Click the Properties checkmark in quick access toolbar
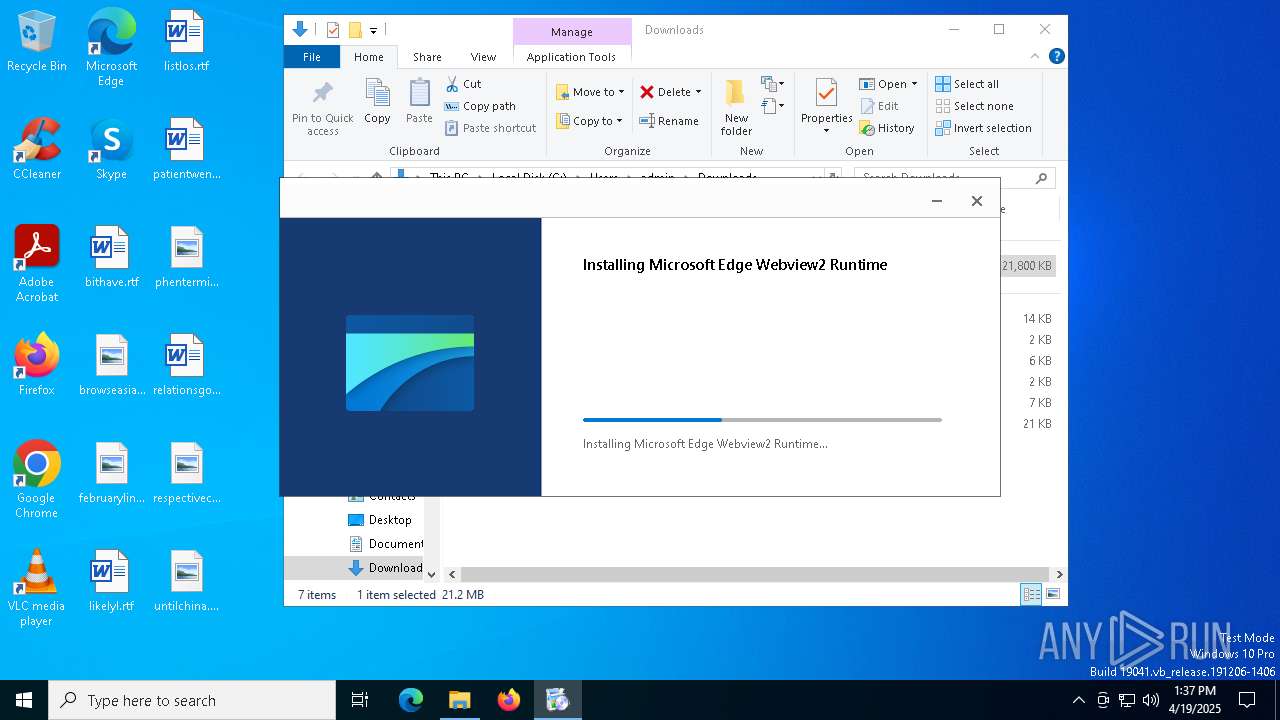Viewport: 1280px width, 720px height. (x=333, y=30)
